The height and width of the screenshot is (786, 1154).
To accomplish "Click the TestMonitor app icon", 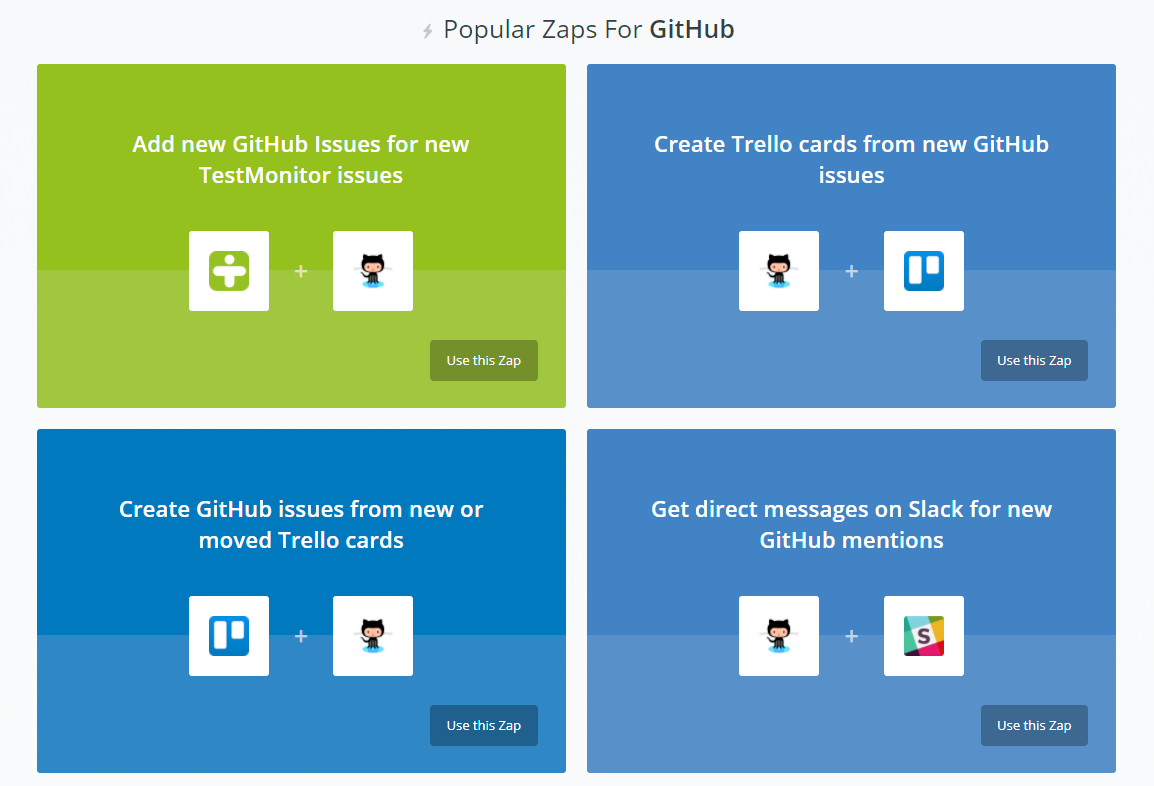I will [229, 271].
